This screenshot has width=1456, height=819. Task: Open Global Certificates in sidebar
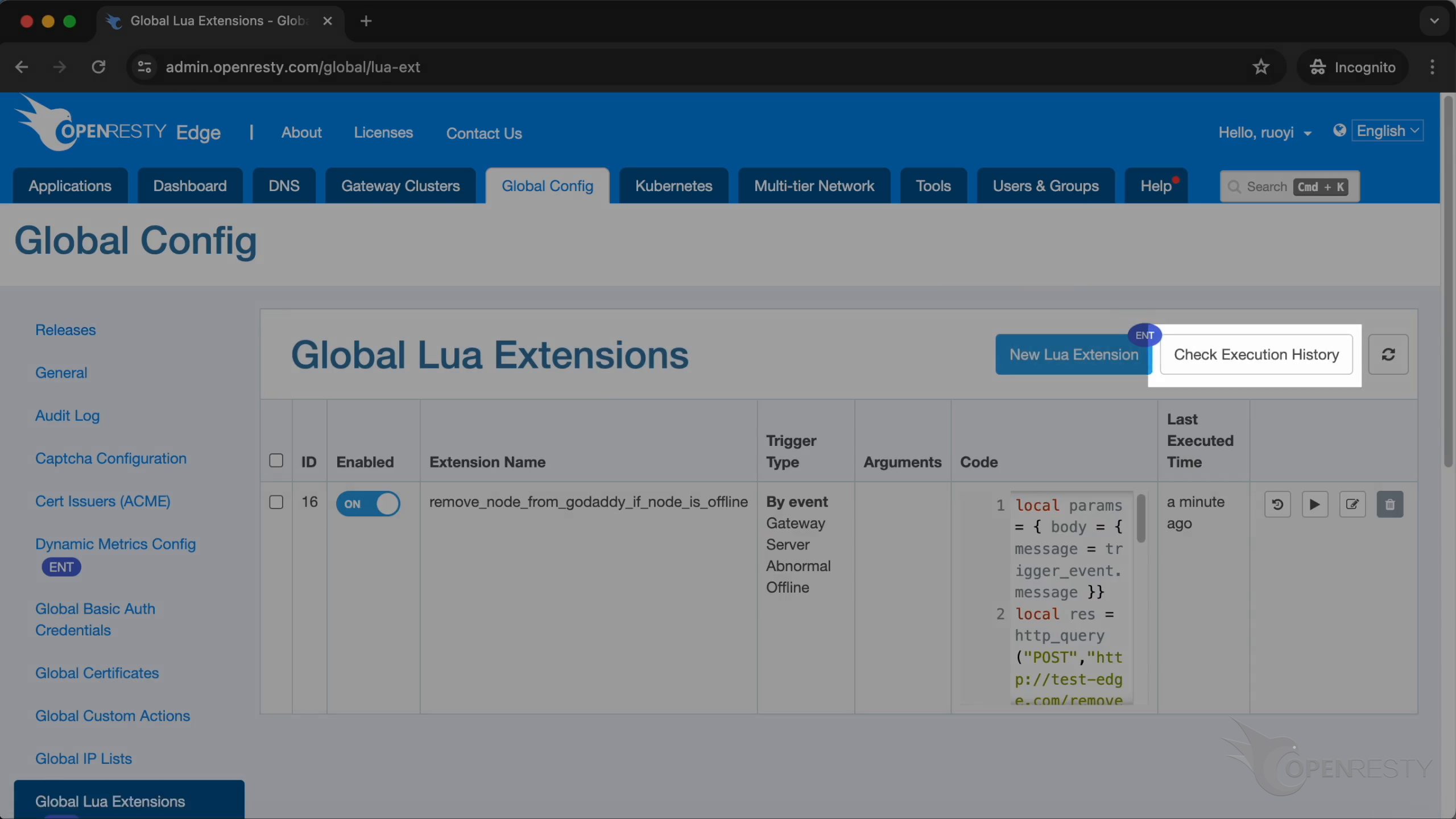97,673
